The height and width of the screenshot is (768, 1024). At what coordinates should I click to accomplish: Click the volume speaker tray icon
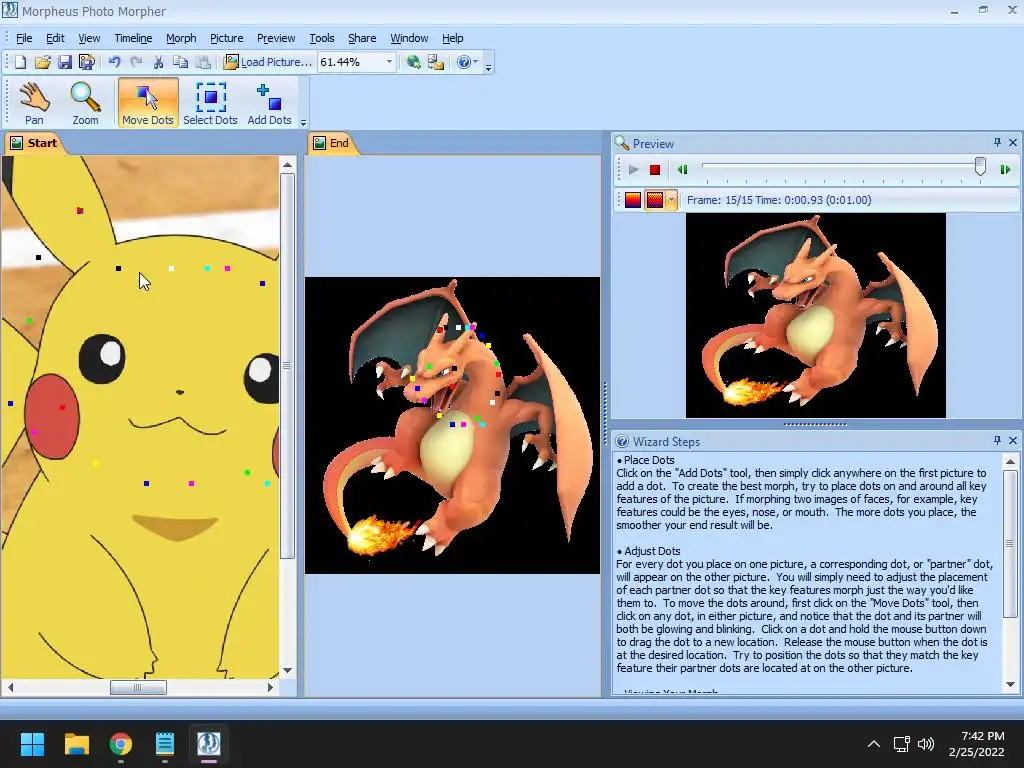click(925, 744)
